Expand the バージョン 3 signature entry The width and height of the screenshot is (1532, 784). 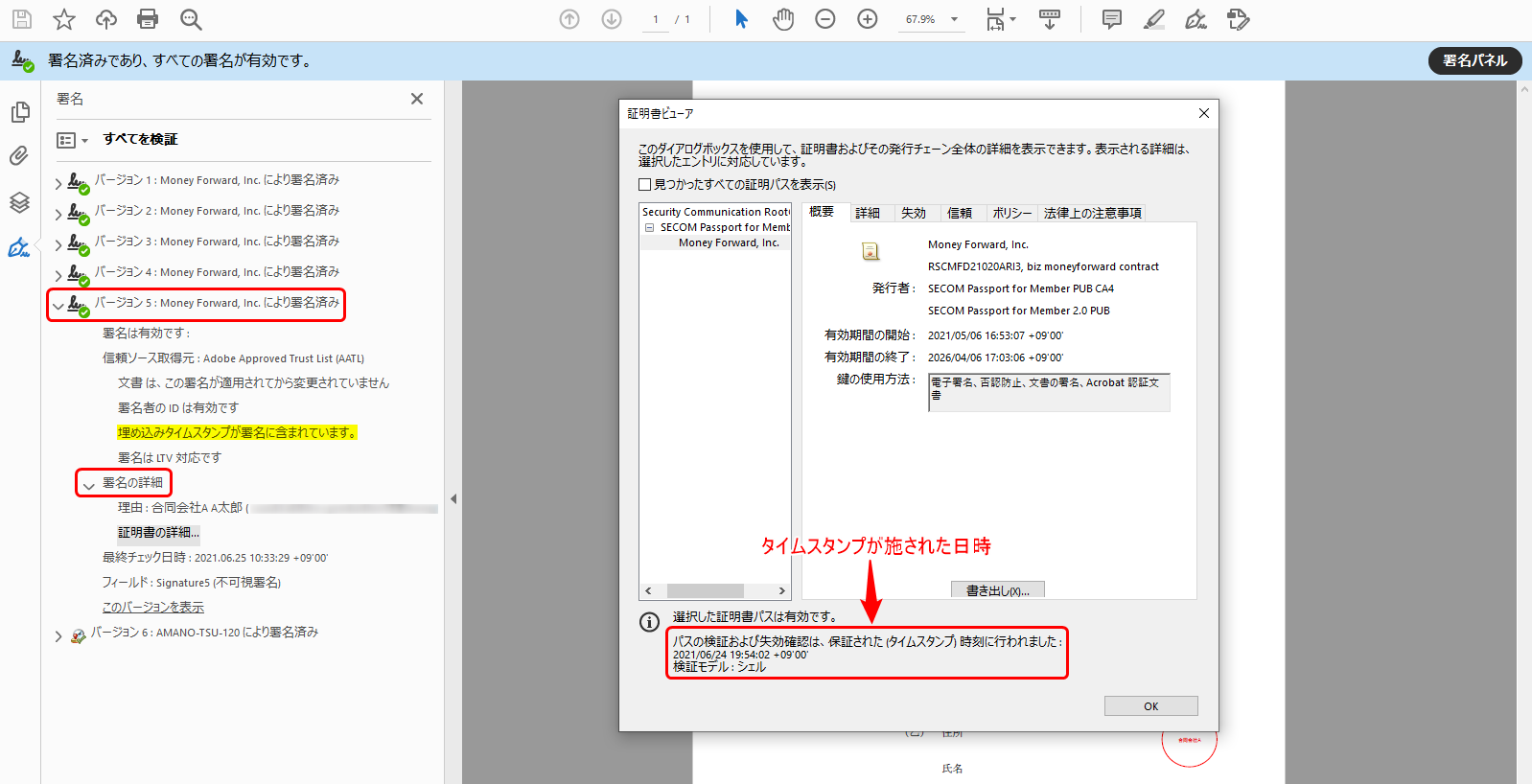(x=58, y=245)
